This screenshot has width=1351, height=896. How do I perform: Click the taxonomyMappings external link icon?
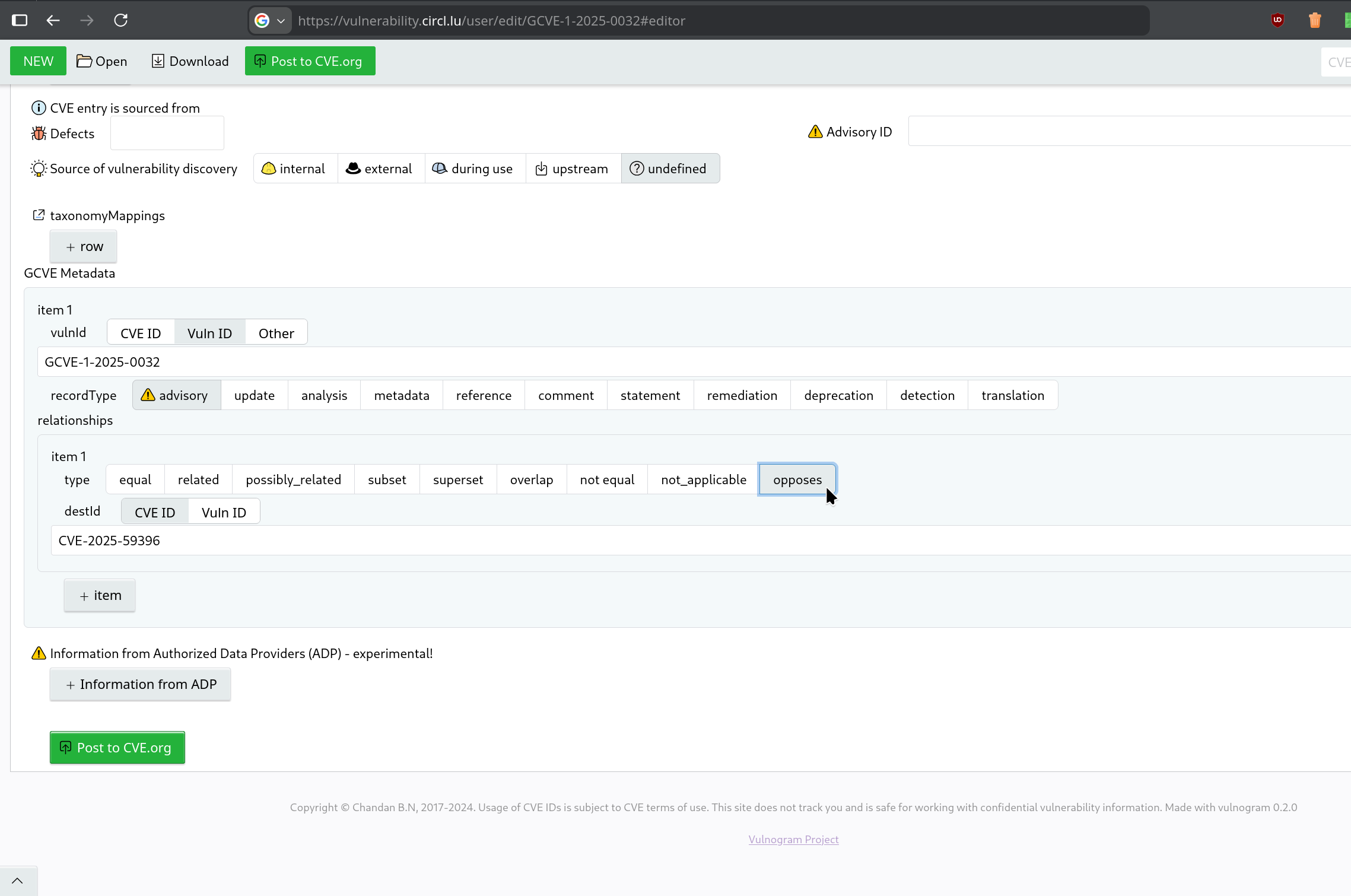click(39, 215)
